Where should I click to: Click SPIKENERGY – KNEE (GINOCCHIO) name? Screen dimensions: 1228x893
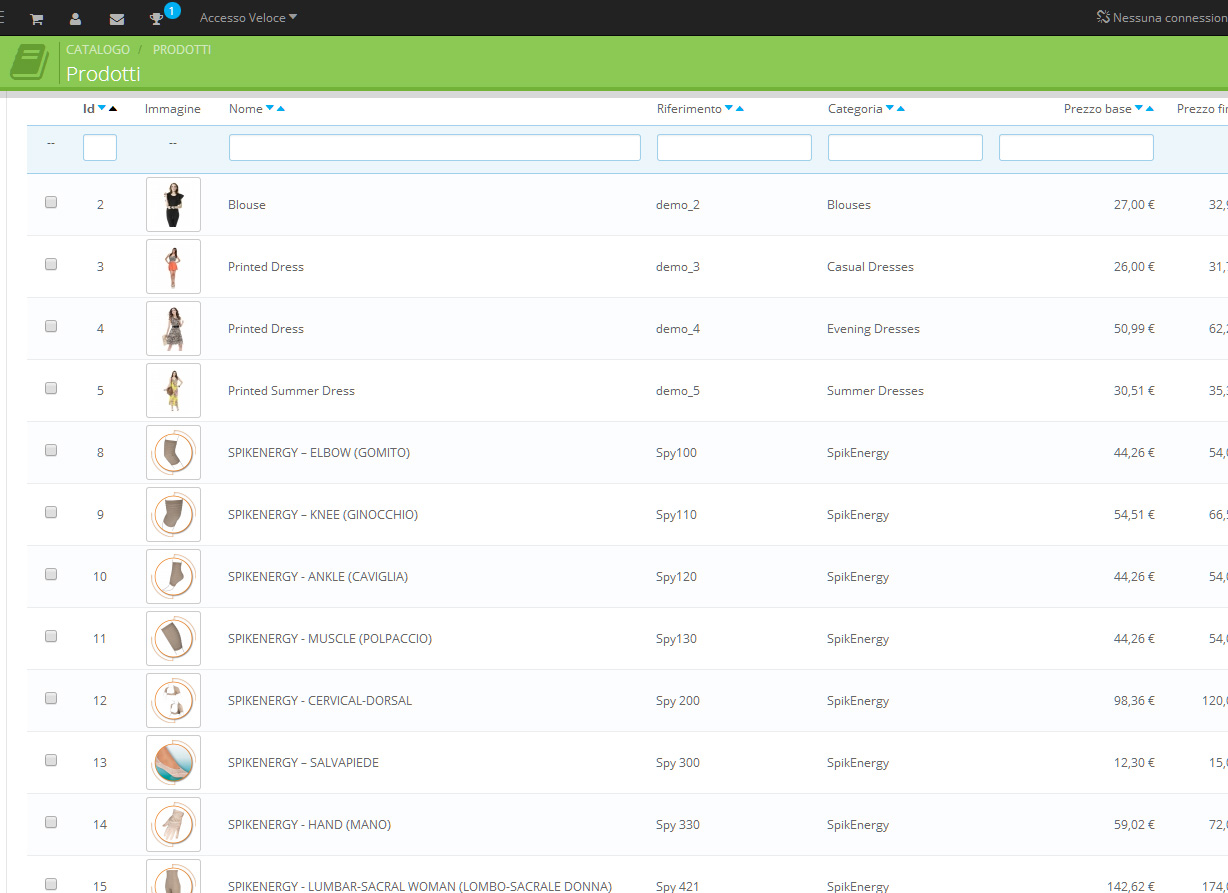pyautogui.click(x=323, y=514)
